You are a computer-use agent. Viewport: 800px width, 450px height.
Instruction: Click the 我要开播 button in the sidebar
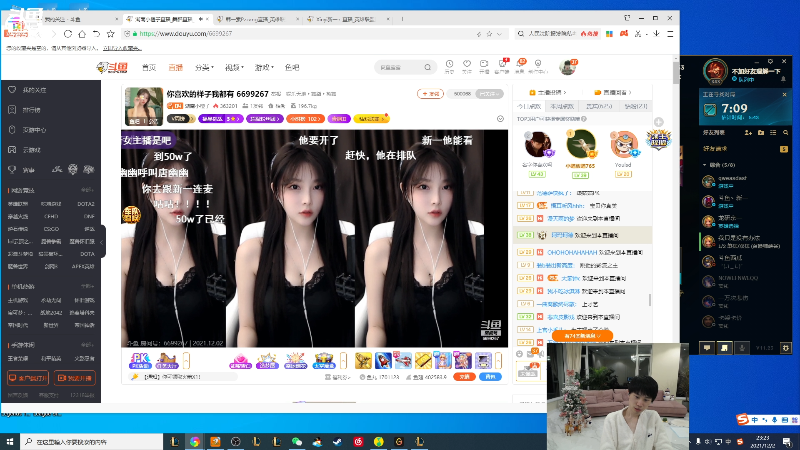[x=74, y=378]
